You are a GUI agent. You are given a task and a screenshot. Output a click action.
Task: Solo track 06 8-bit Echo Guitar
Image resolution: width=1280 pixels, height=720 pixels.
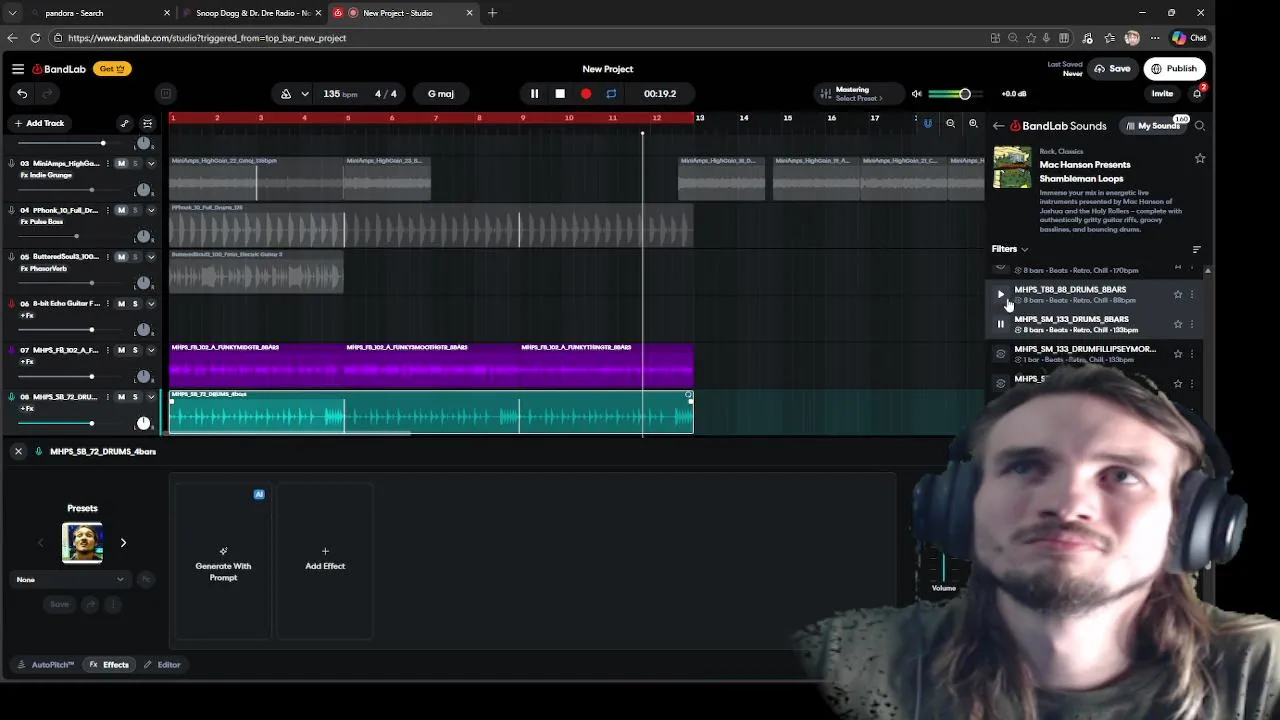point(135,304)
